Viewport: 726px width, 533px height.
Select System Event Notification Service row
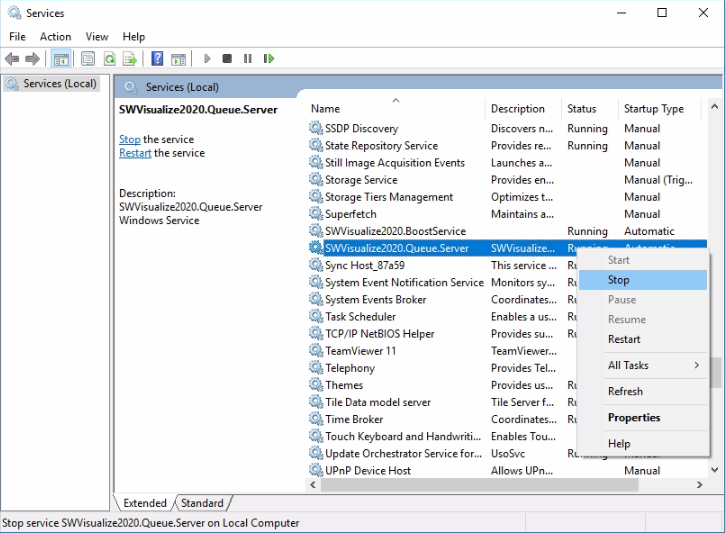[x=442, y=282]
